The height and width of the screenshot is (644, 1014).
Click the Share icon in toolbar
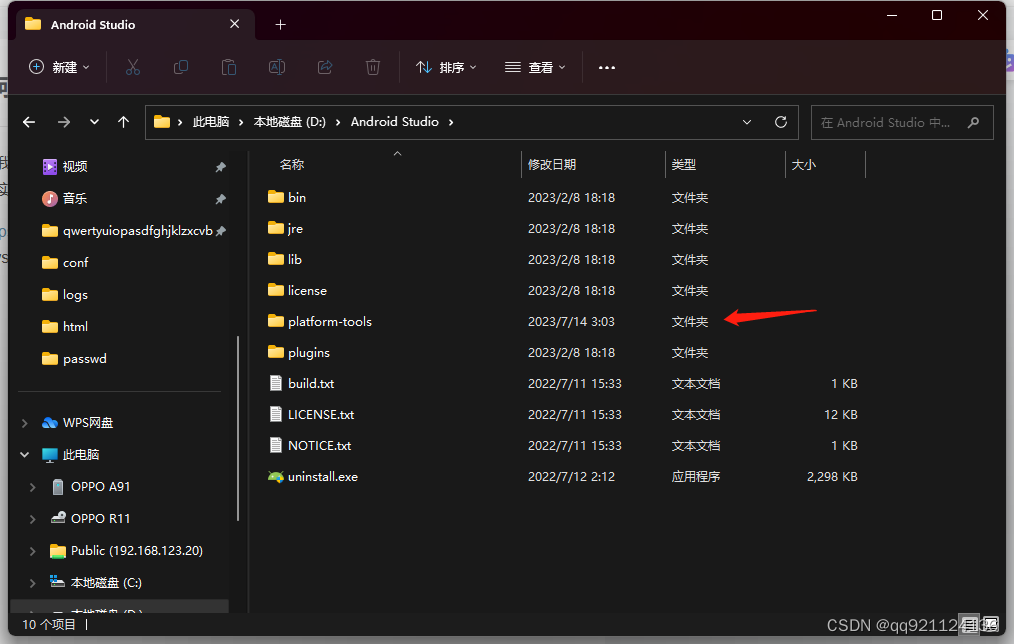[325, 67]
